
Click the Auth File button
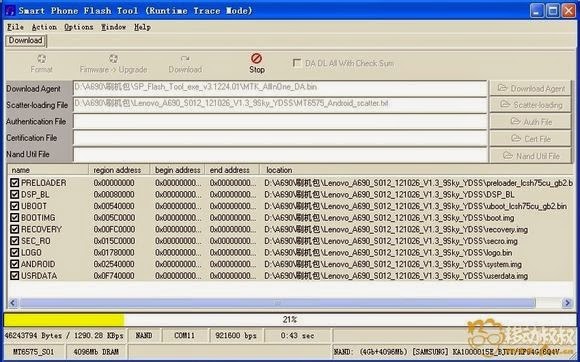tap(530, 122)
